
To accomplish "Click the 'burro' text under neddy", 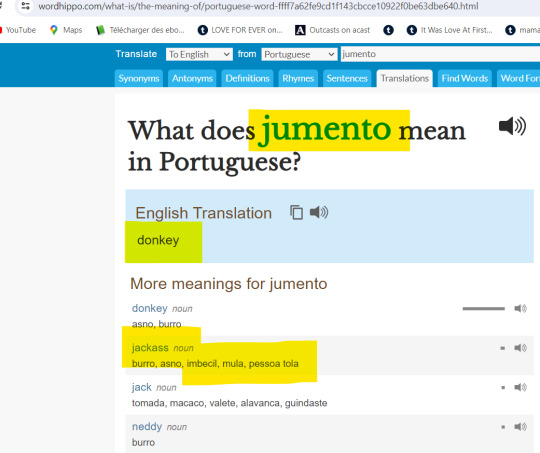I will coord(143,442).
